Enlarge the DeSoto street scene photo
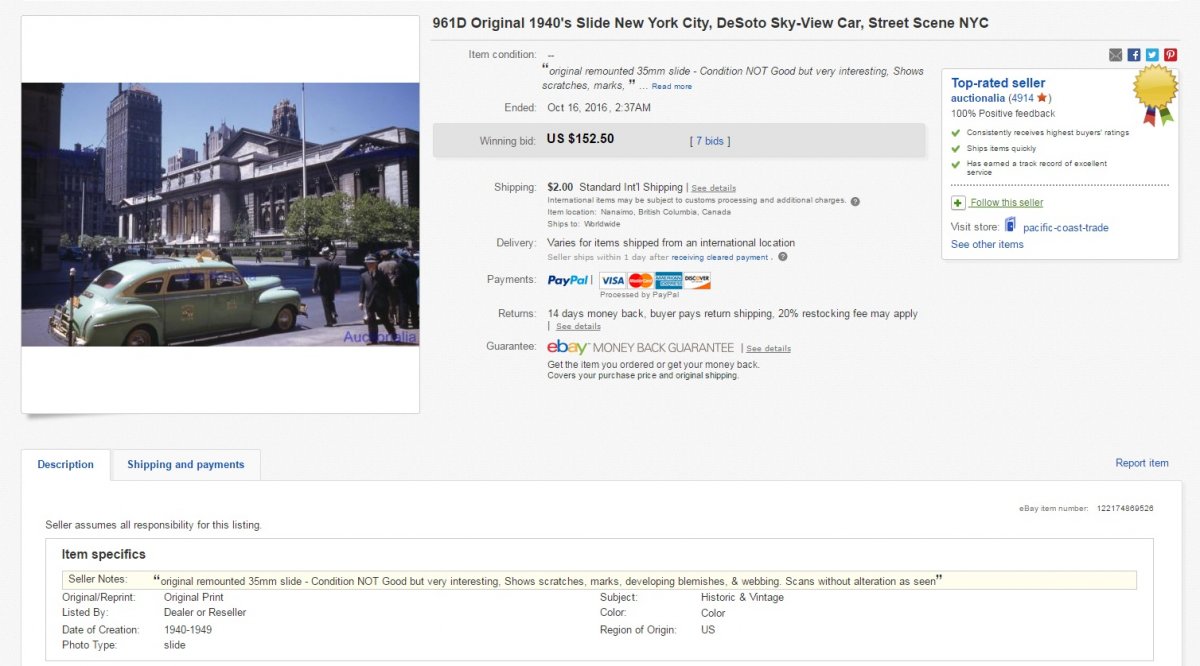This screenshot has width=1200, height=666. tap(220, 214)
